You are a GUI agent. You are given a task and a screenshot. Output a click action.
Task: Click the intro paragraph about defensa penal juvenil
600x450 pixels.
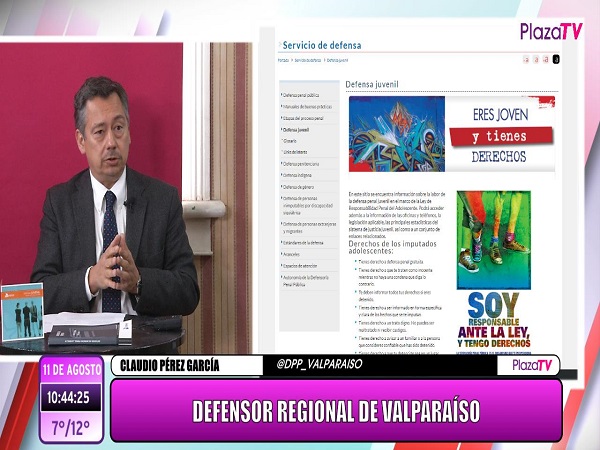396,215
